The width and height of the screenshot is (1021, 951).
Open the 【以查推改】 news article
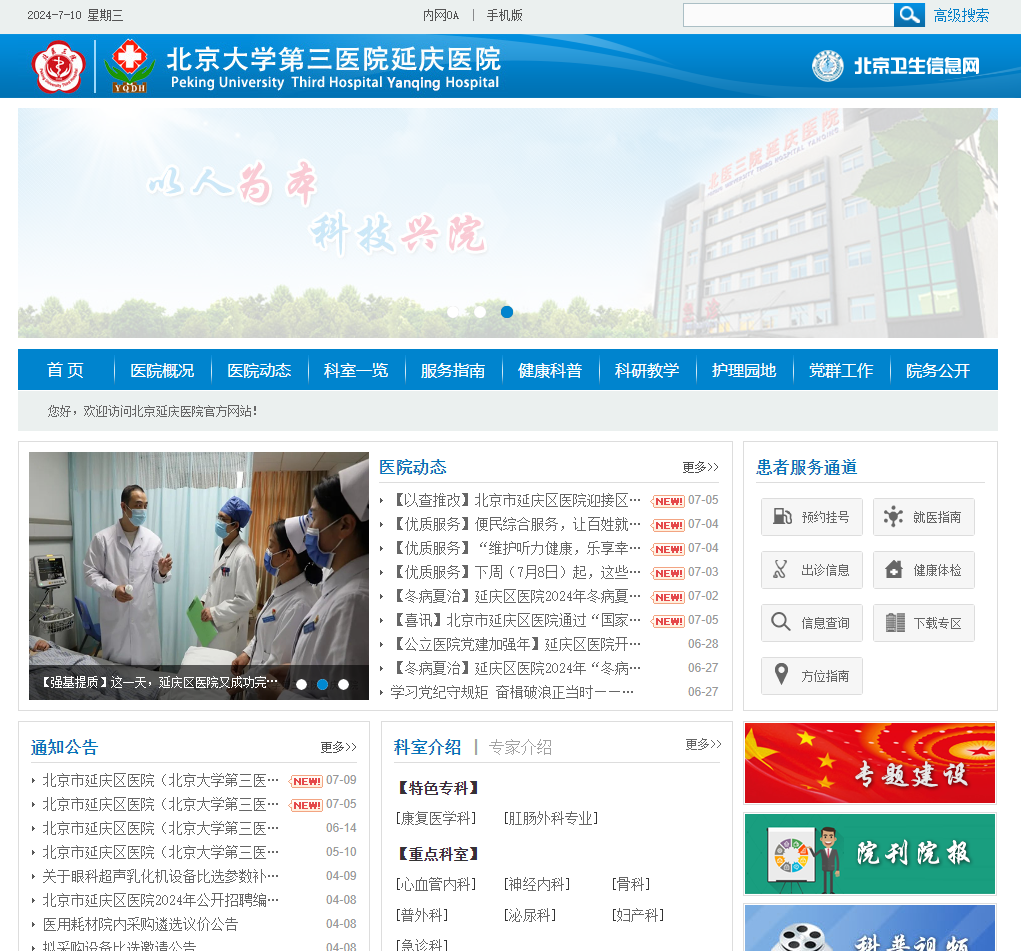516,500
